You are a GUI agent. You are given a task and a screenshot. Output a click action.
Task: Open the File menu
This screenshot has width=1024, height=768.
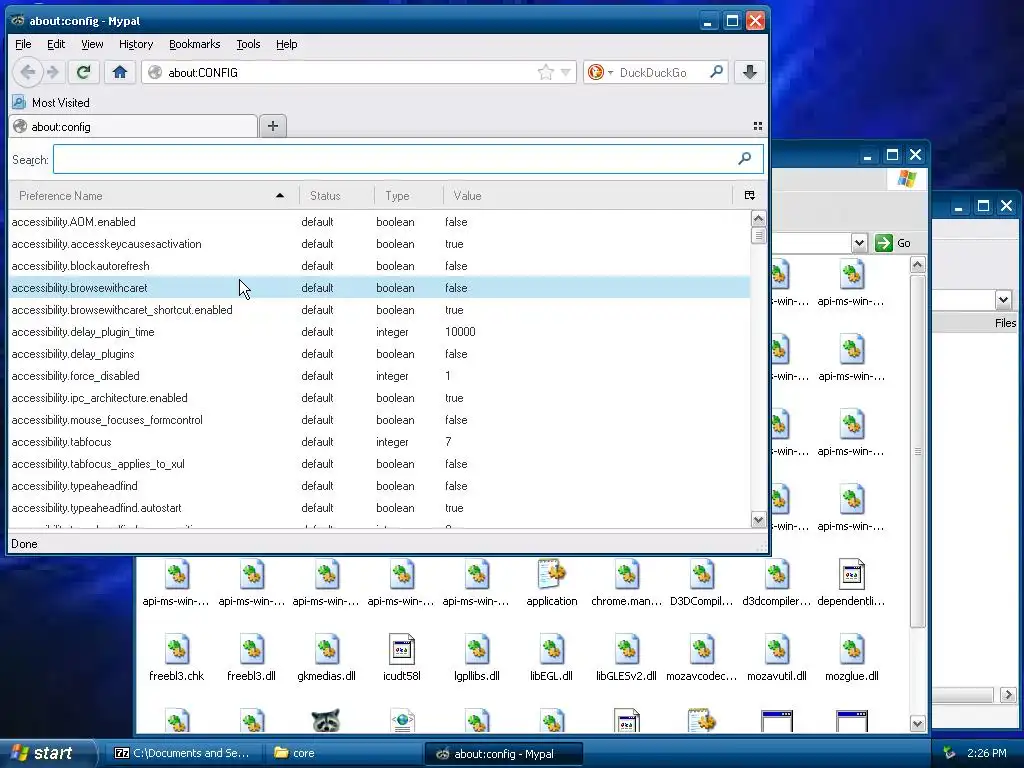[x=23, y=44]
